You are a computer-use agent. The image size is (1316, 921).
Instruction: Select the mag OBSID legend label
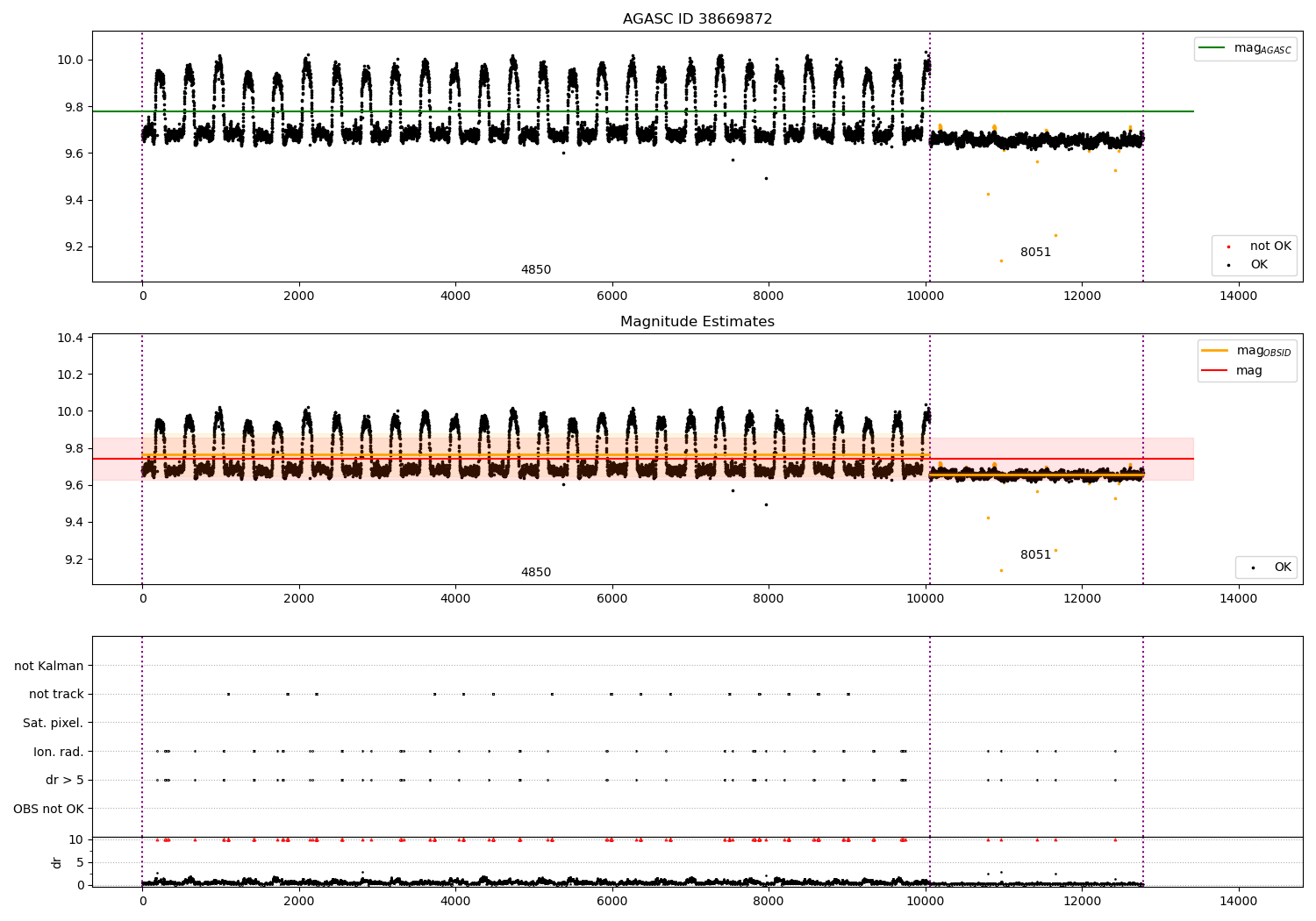click(1264, 351)
